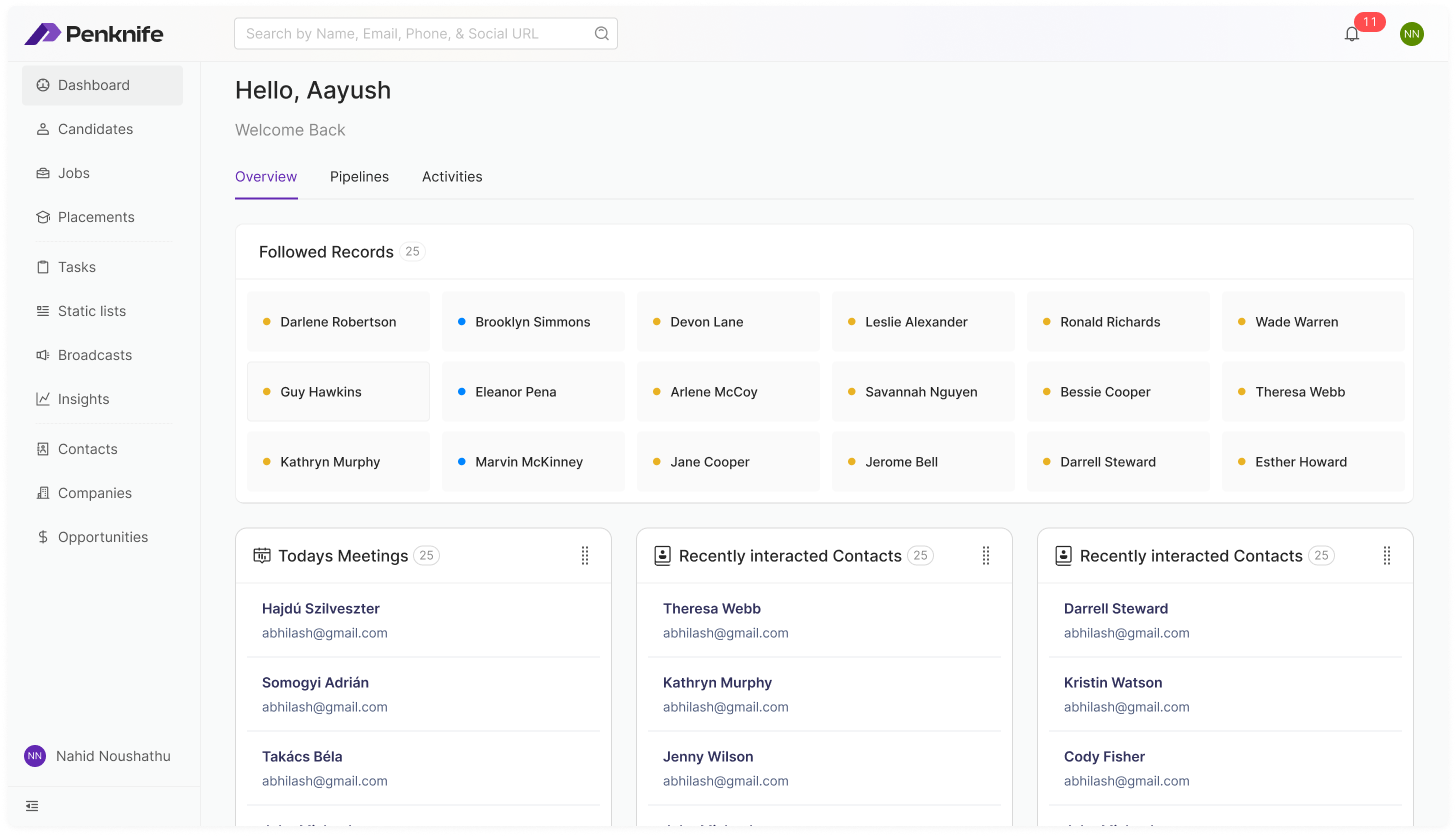The width and height of the screenshot is (1456, 836).
Task: Click the Penknife logo
Action: (94, 34)
